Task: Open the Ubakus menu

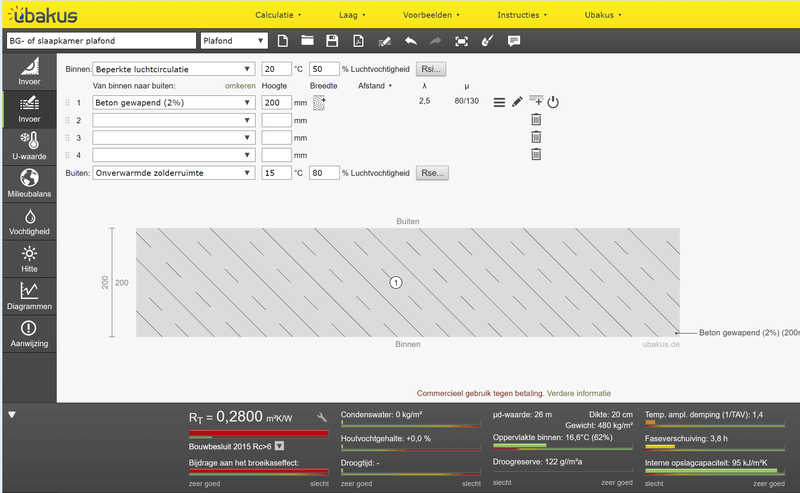Action: tap(603, 15)
